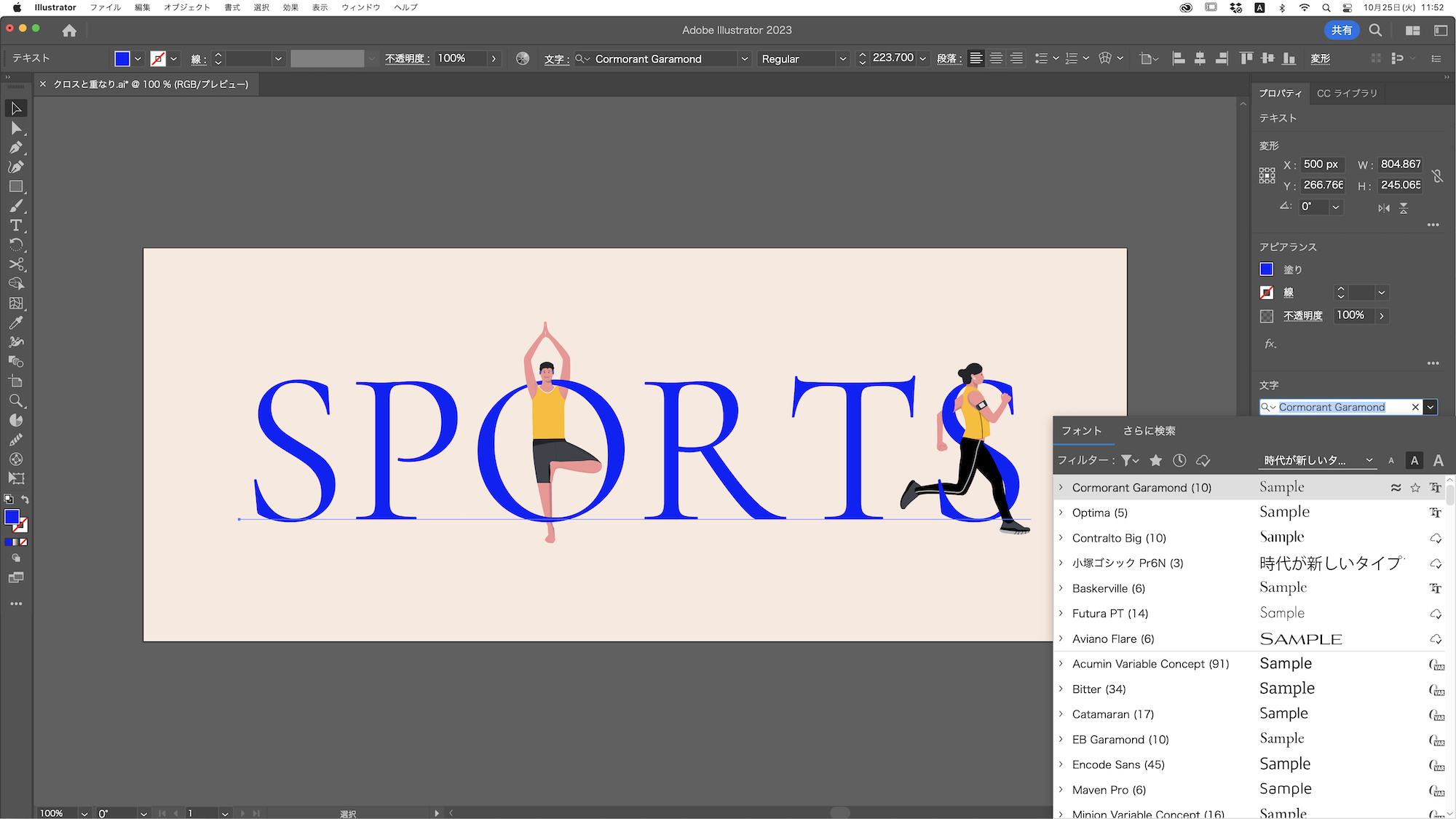Open the font family dropdown arrow
Screen dimensions: 1456x819
(x=744, y=58)
